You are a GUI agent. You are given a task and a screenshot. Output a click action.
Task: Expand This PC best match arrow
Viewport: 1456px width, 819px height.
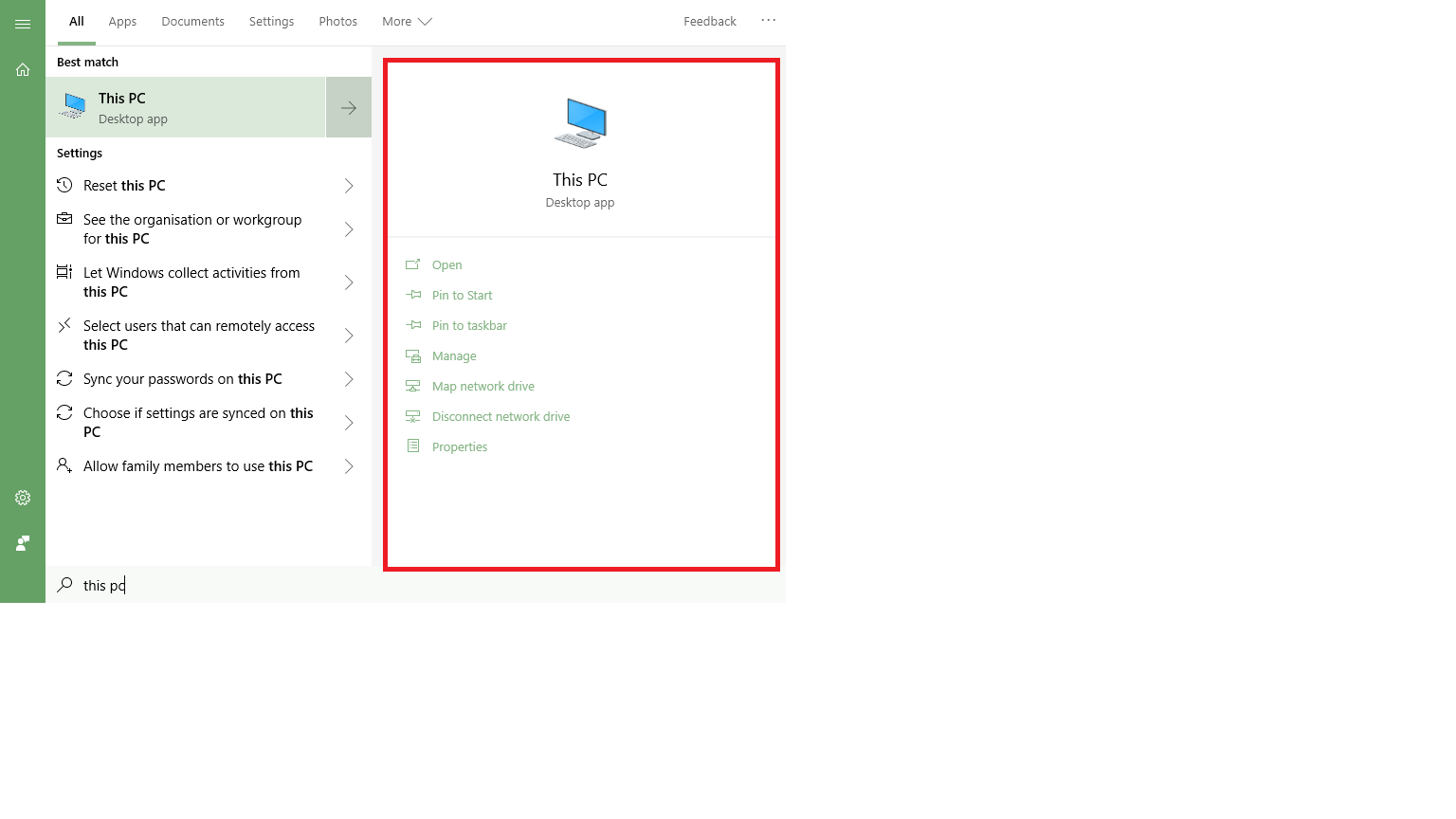pos(349,107)
